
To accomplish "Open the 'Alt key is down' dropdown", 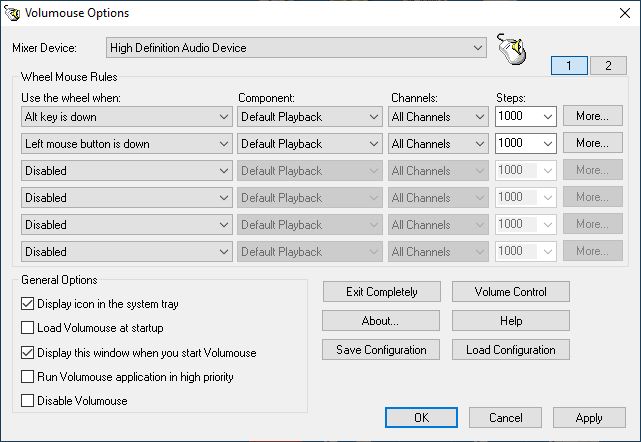I will (127, 117).
